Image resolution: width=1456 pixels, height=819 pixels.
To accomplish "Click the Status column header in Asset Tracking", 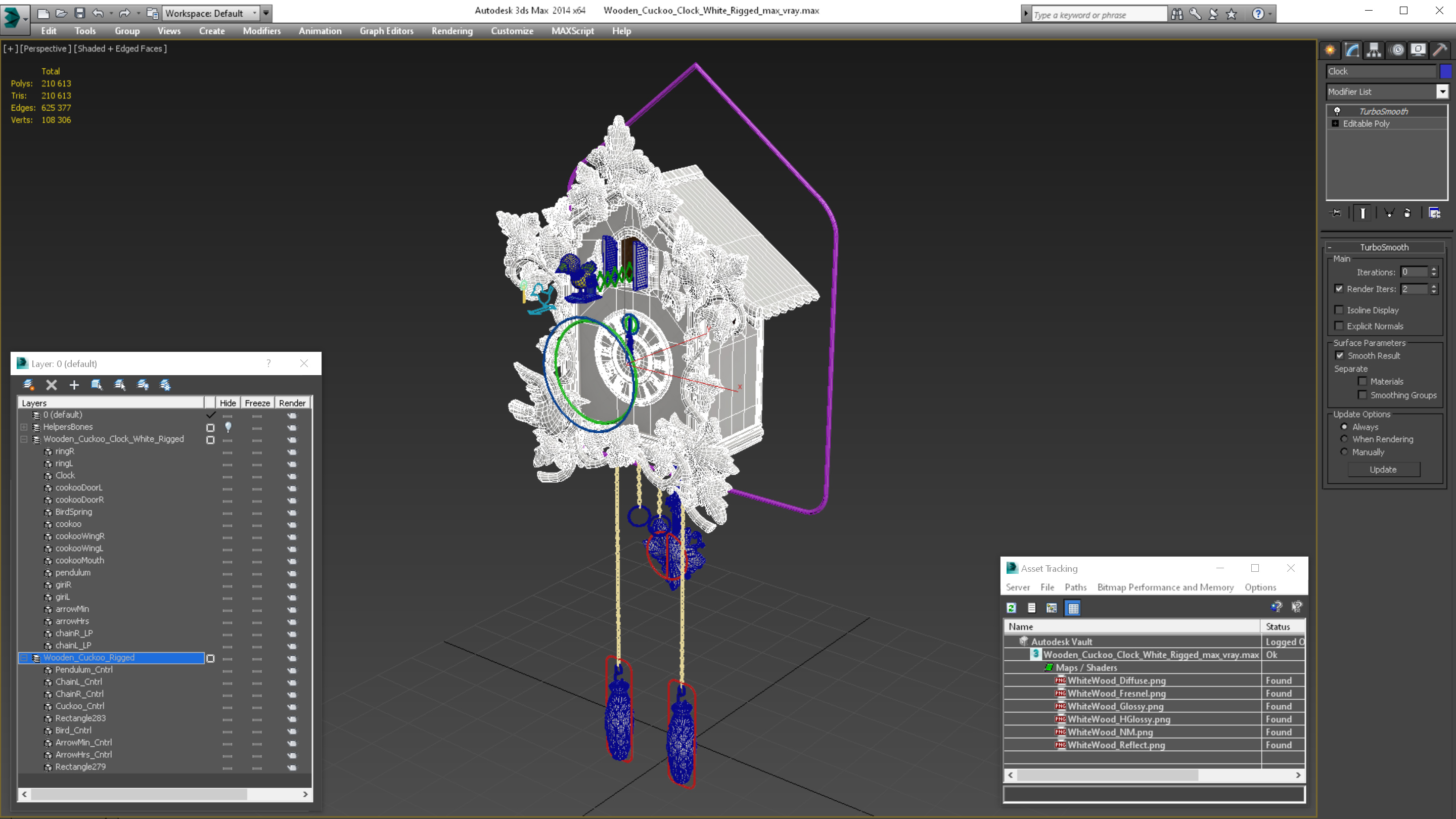I will pyautogui.click(x=1283, y=626).
